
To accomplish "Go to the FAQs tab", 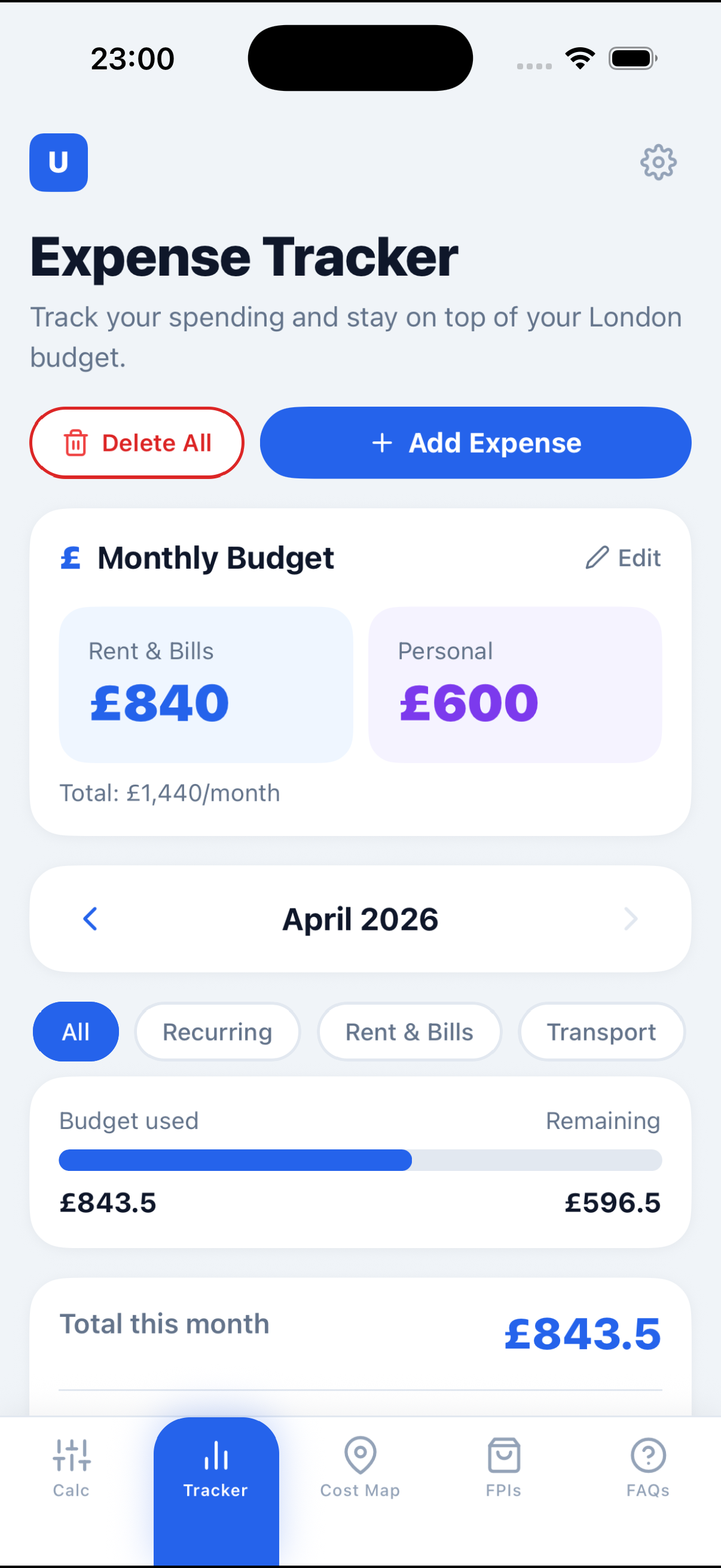I will [x=648, y=1467].
